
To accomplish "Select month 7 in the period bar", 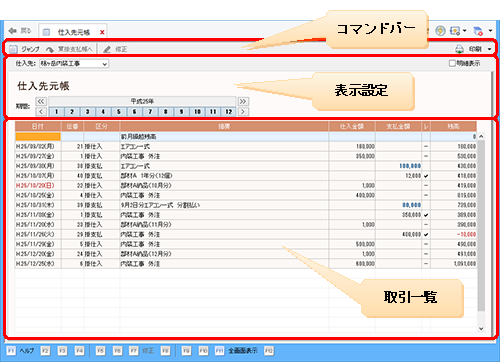I will coord(150,112).
